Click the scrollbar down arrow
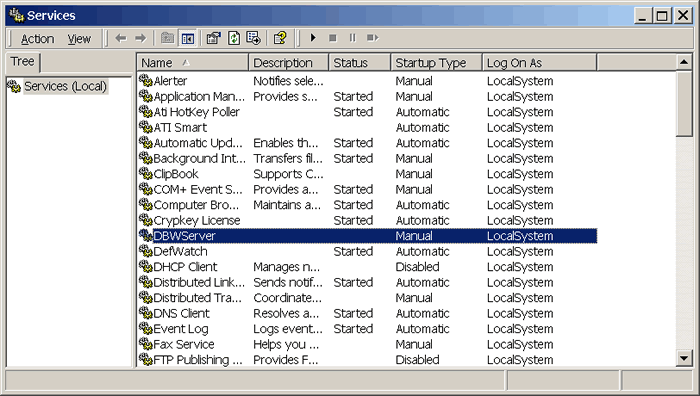Screen dimensions: 700x396 click(684, 358)
